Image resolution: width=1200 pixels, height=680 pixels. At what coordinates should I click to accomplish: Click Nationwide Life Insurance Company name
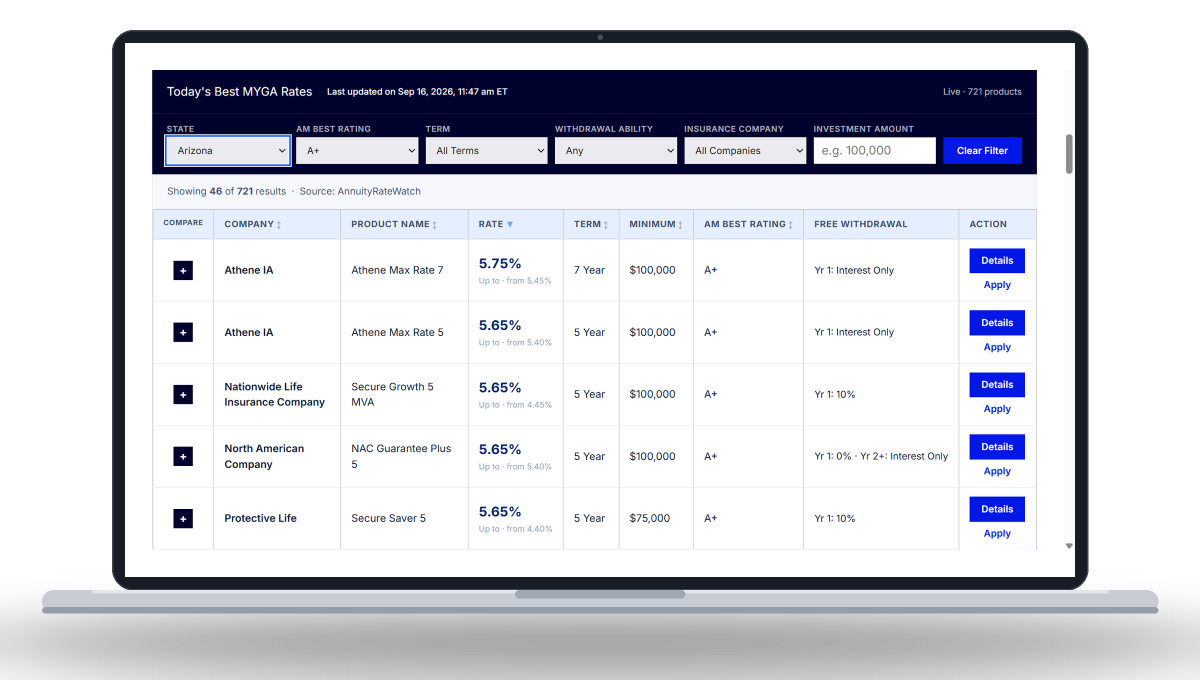coord(275,394)
